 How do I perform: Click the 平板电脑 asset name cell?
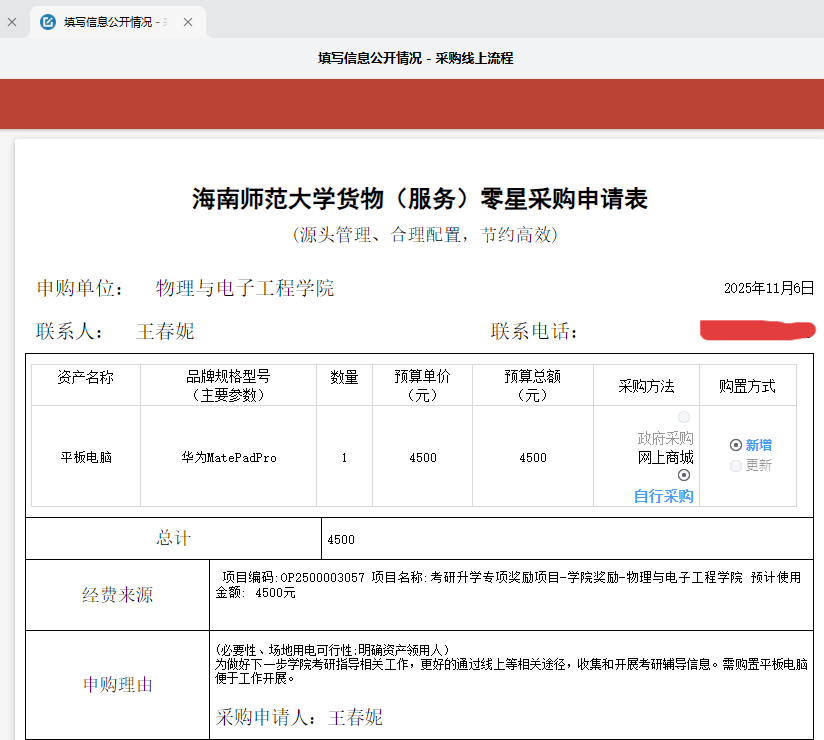pos(86,457)
